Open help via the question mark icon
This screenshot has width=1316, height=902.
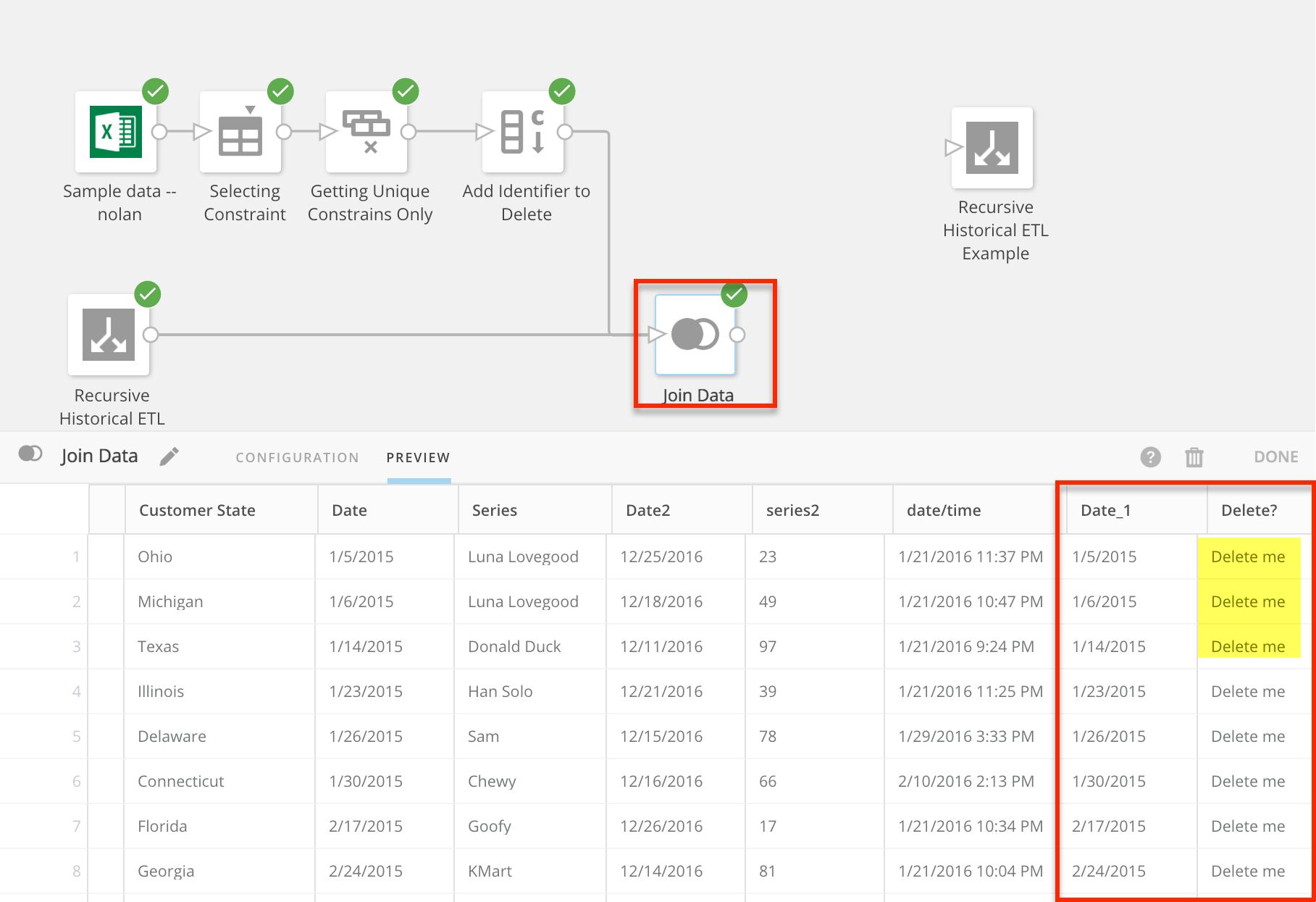pos(1150,457)
